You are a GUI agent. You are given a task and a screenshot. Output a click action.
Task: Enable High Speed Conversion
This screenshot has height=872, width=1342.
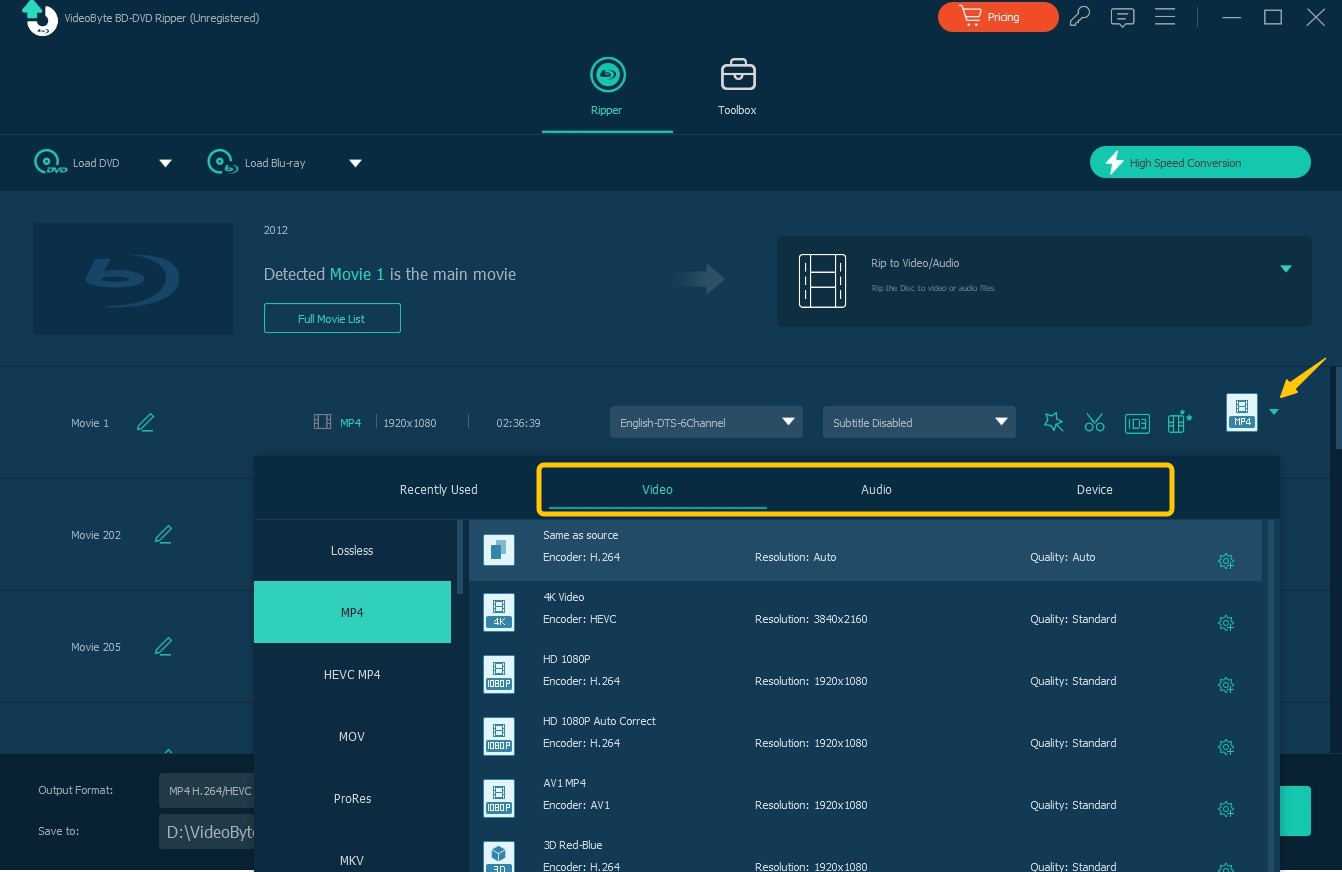coord(1200,161)
